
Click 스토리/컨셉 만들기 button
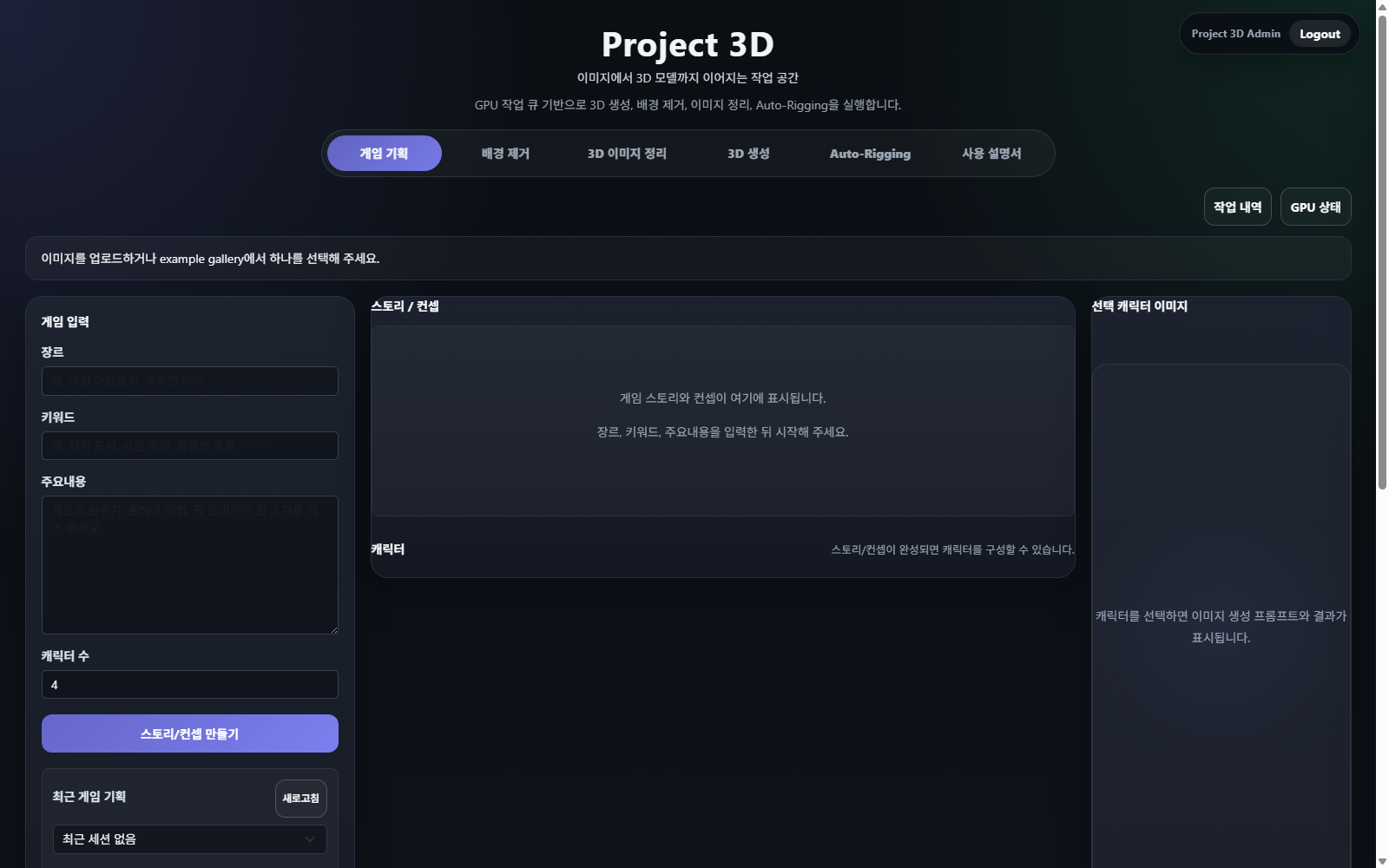190,733
